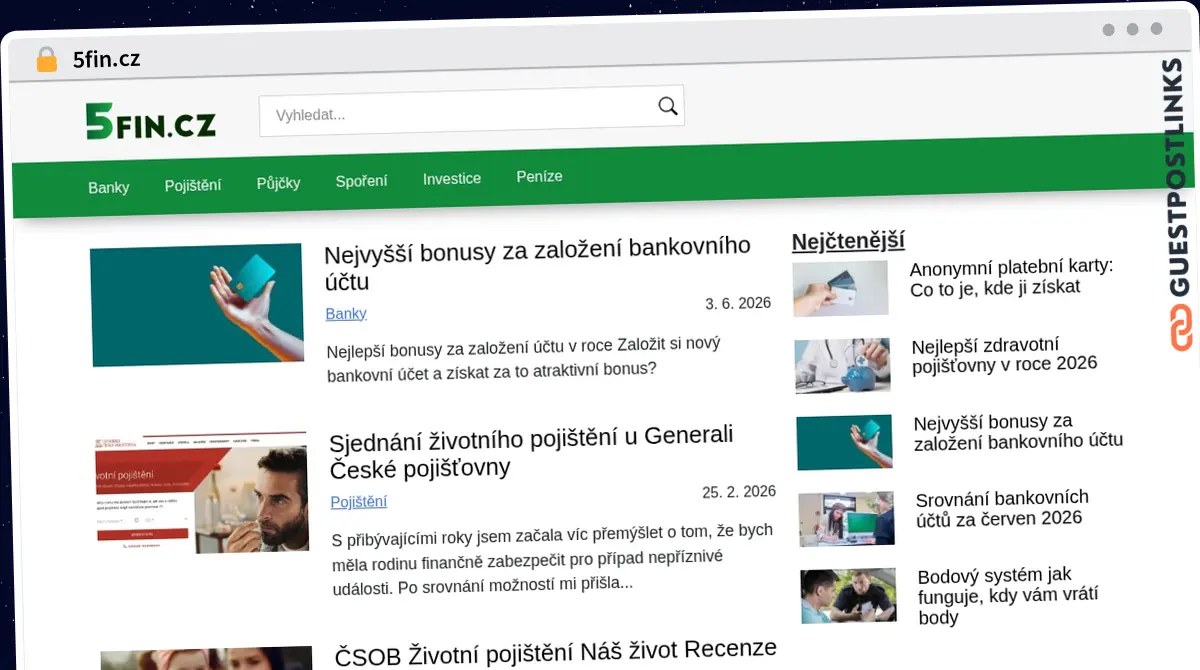The image size is (1200, 670).
Task: Open the Investice menu item
Action: (x=452, y=179)
